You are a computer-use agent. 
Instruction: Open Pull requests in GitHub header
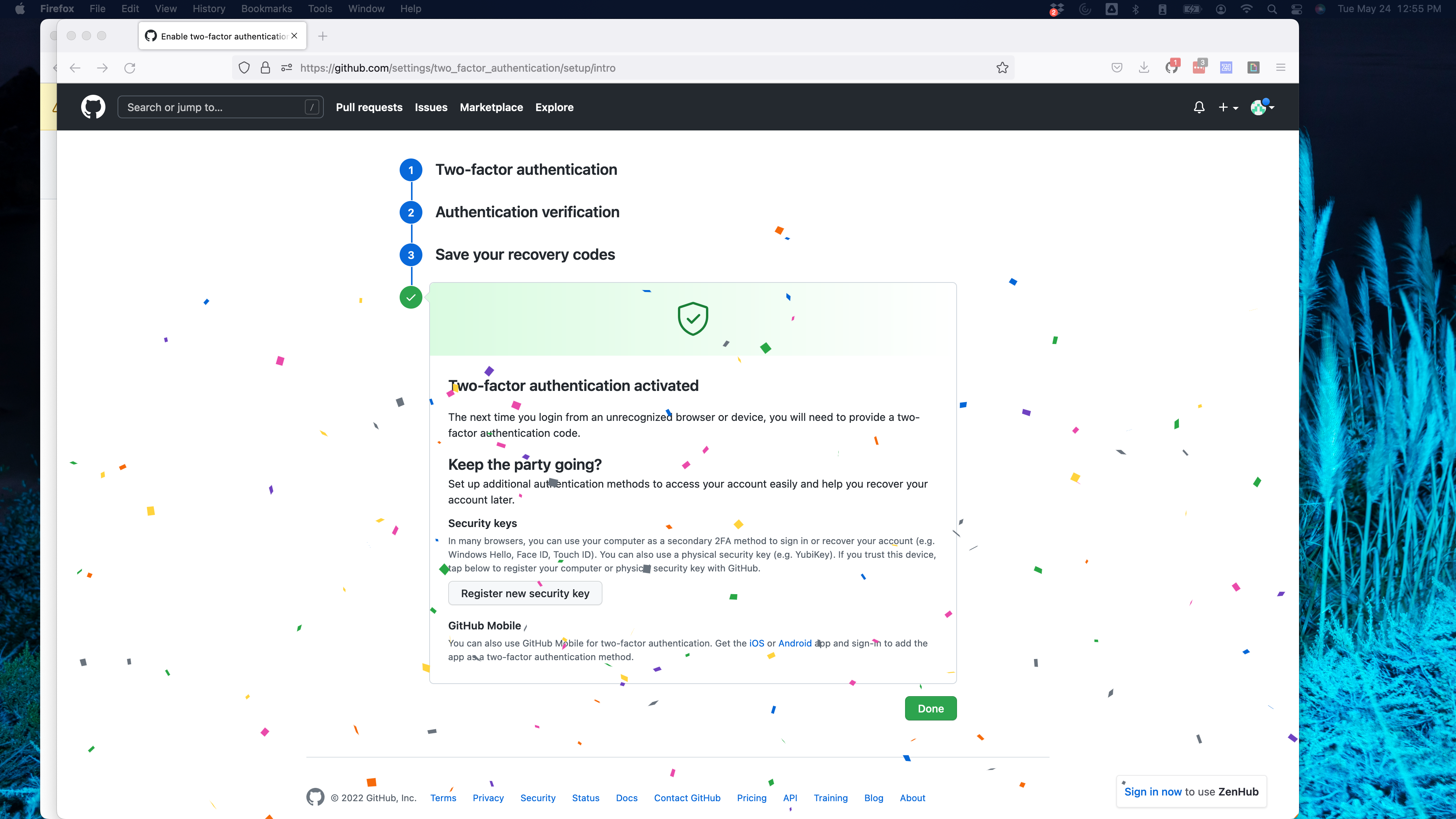[x=369, y=107]
